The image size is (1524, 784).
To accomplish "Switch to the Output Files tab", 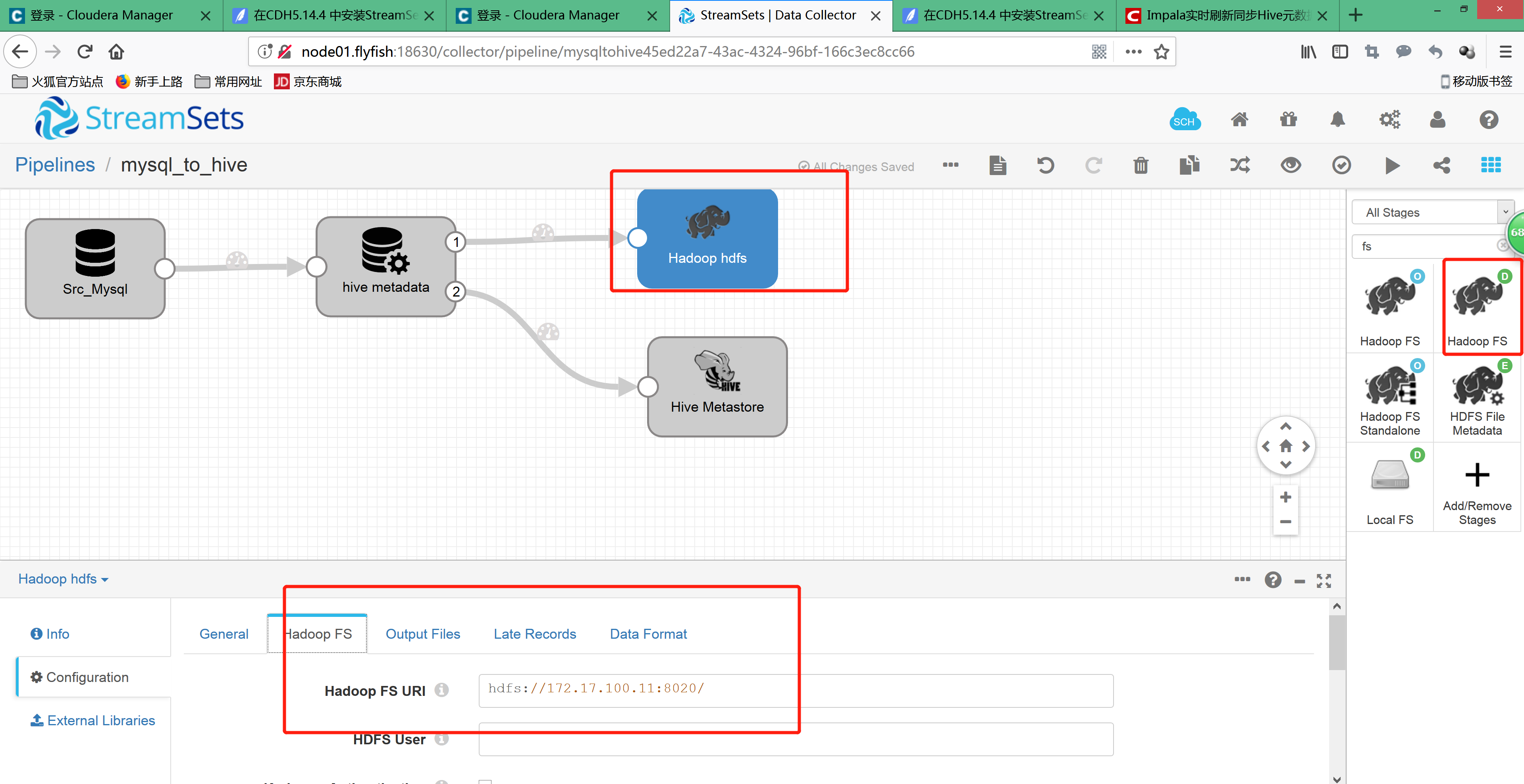I will click(x=421, y=633).
